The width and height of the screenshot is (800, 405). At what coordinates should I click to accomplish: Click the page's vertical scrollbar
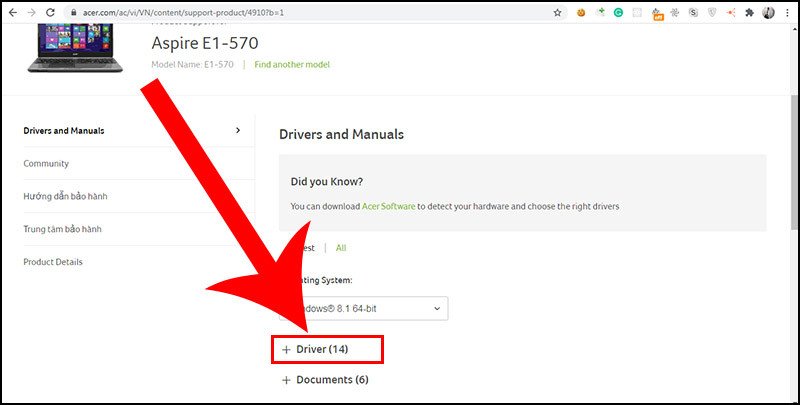coord(794,163)
